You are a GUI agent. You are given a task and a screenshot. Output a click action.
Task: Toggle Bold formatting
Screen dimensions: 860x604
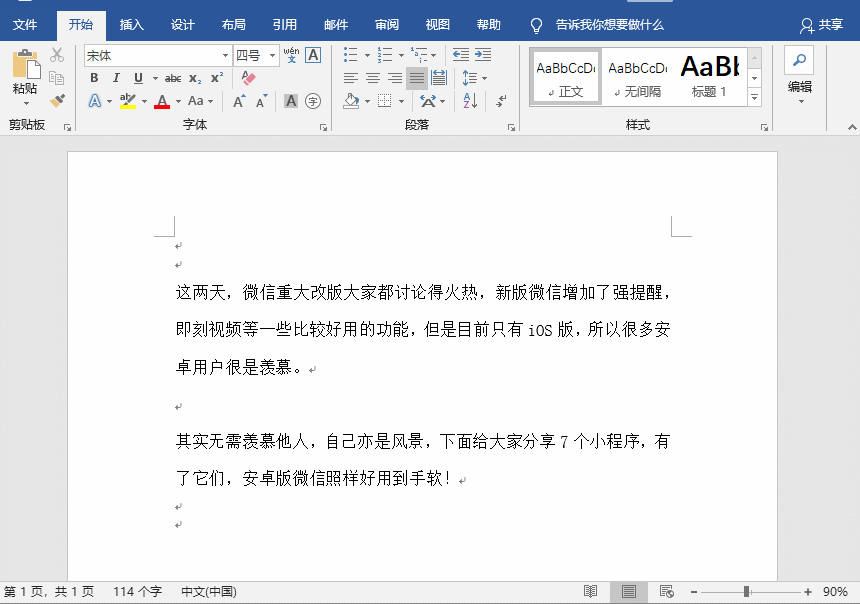[94, 78]
